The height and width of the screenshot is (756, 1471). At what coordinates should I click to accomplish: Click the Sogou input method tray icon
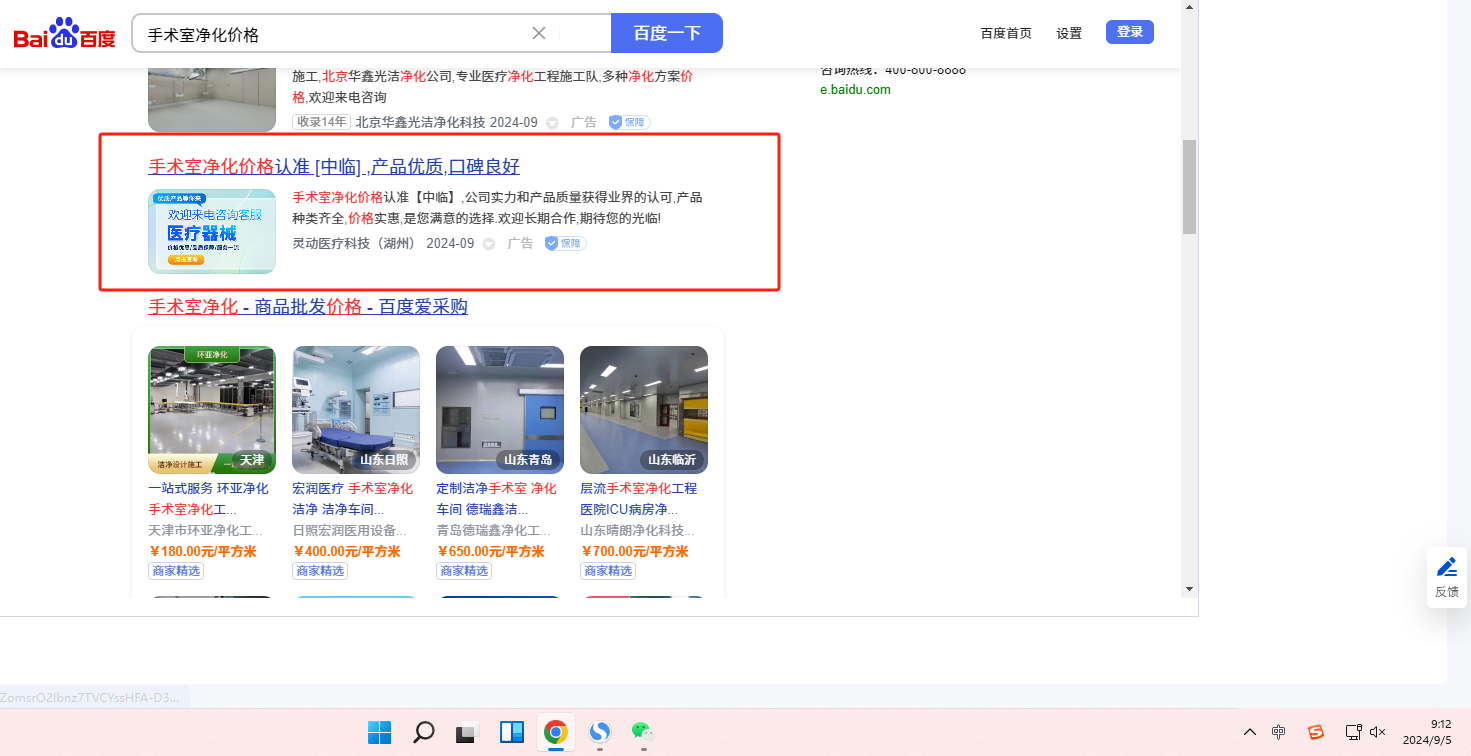(1316, 732)
